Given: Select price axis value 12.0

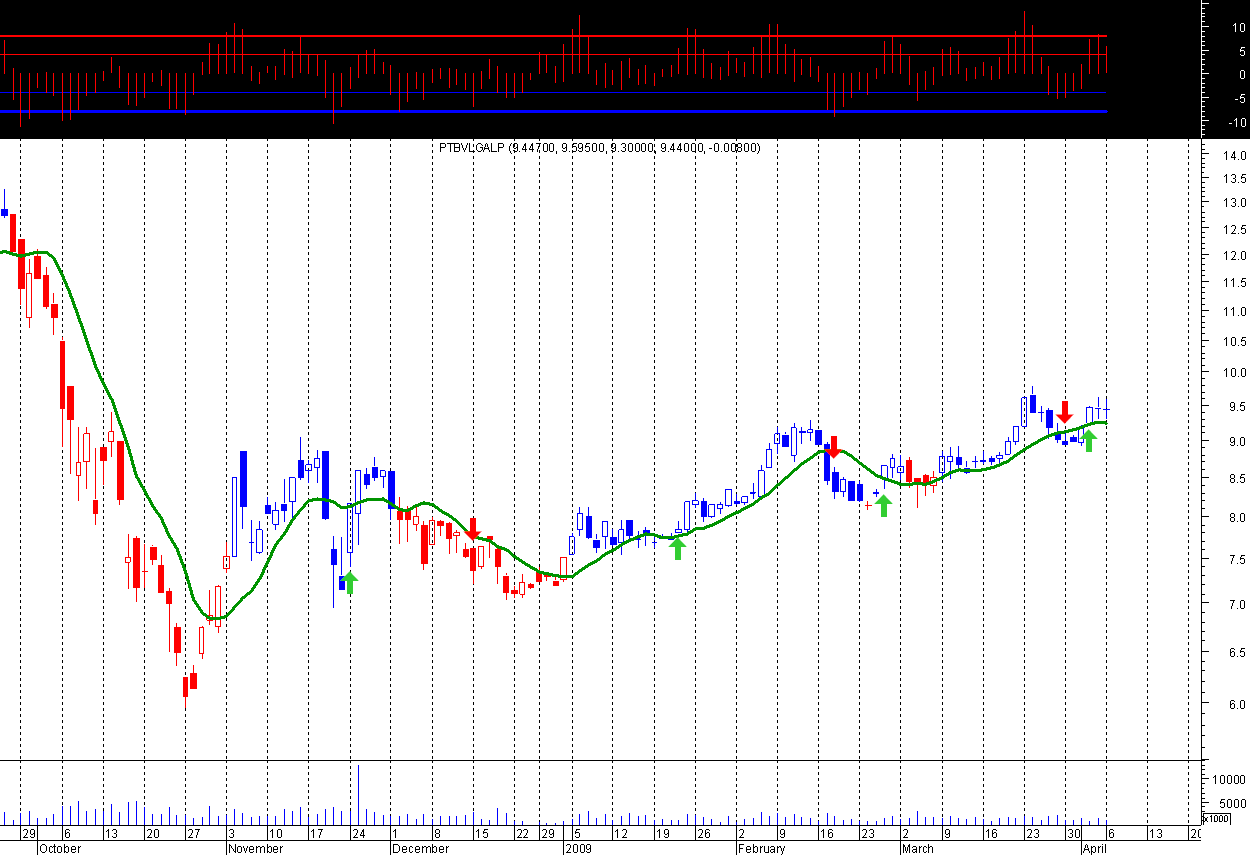Looking at the screenshot, I should pos(1233,255).
